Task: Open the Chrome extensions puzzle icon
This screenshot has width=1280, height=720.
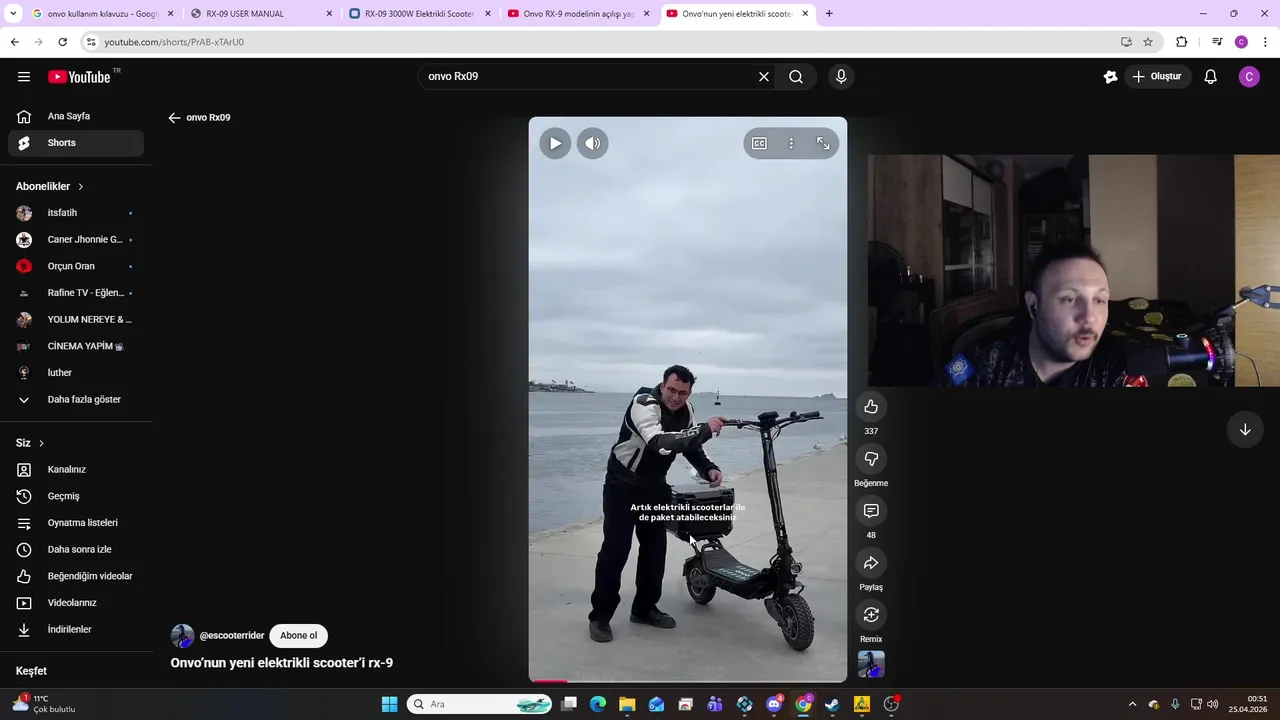Action: (x=1182, y=42)
